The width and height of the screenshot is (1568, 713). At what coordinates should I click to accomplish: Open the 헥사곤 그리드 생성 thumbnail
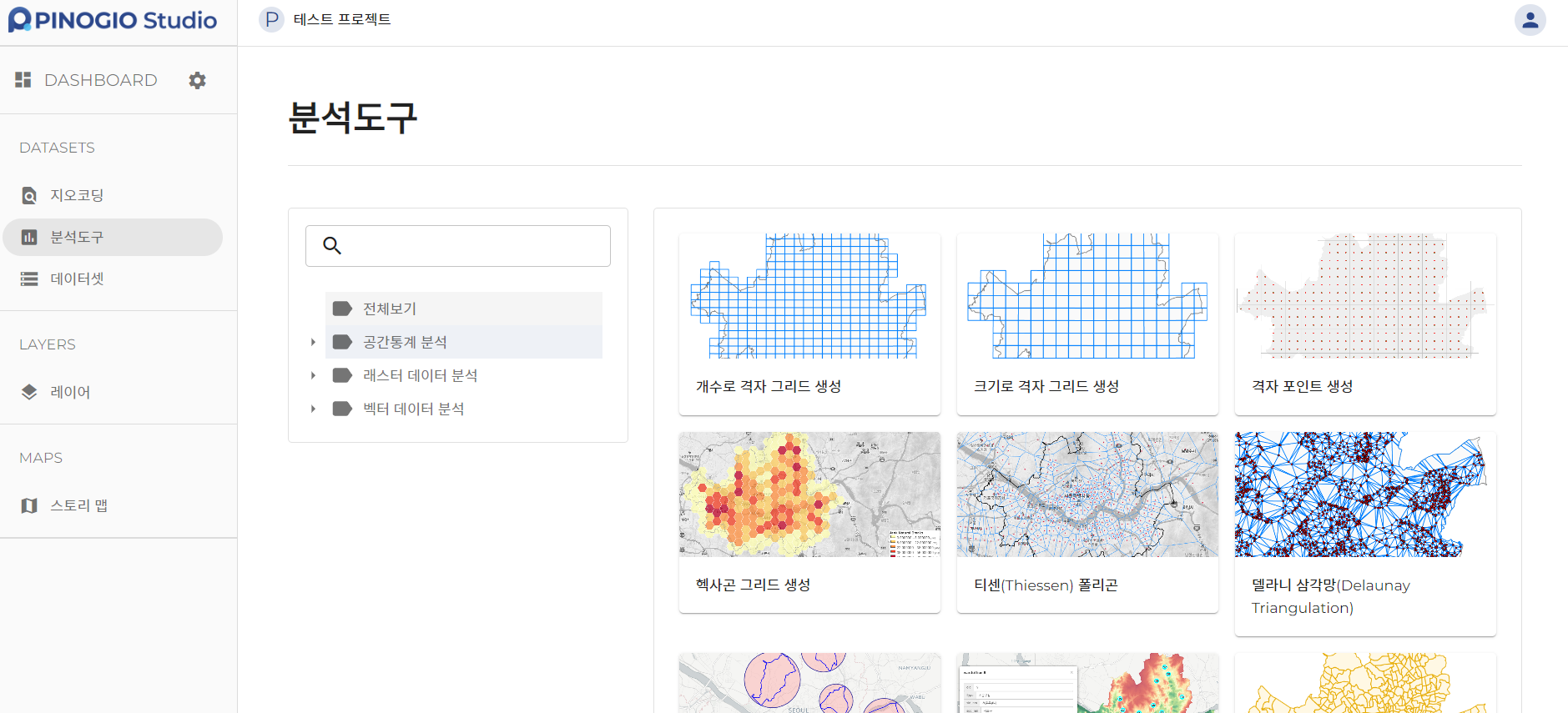809,494
